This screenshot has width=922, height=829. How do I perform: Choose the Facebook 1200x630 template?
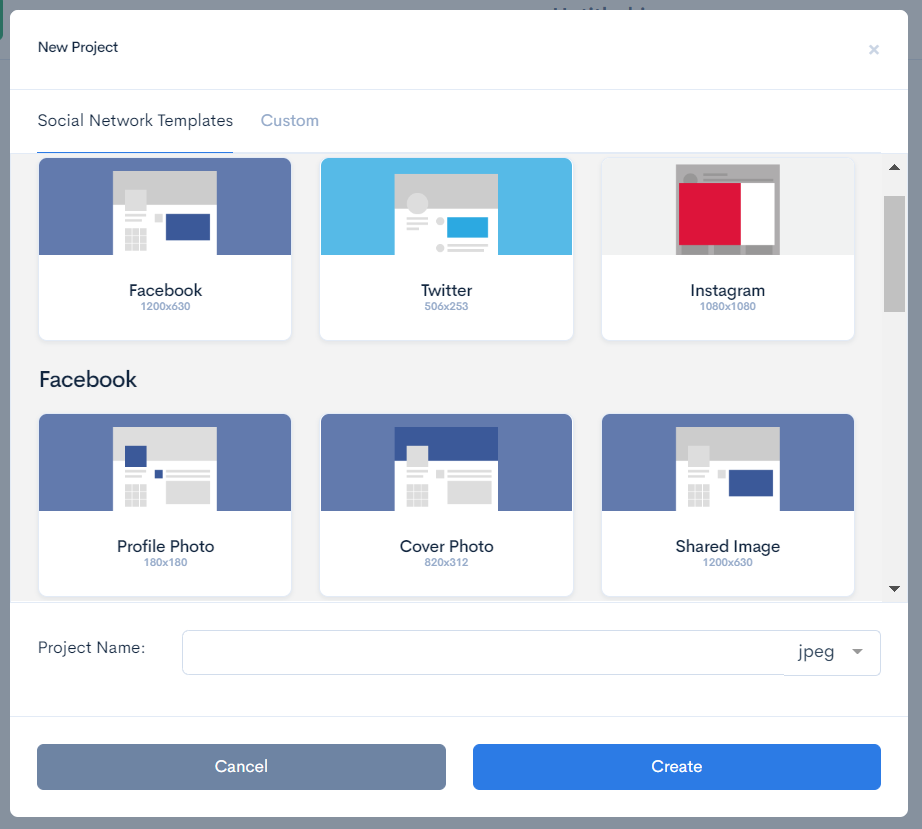tap(165, 249)
